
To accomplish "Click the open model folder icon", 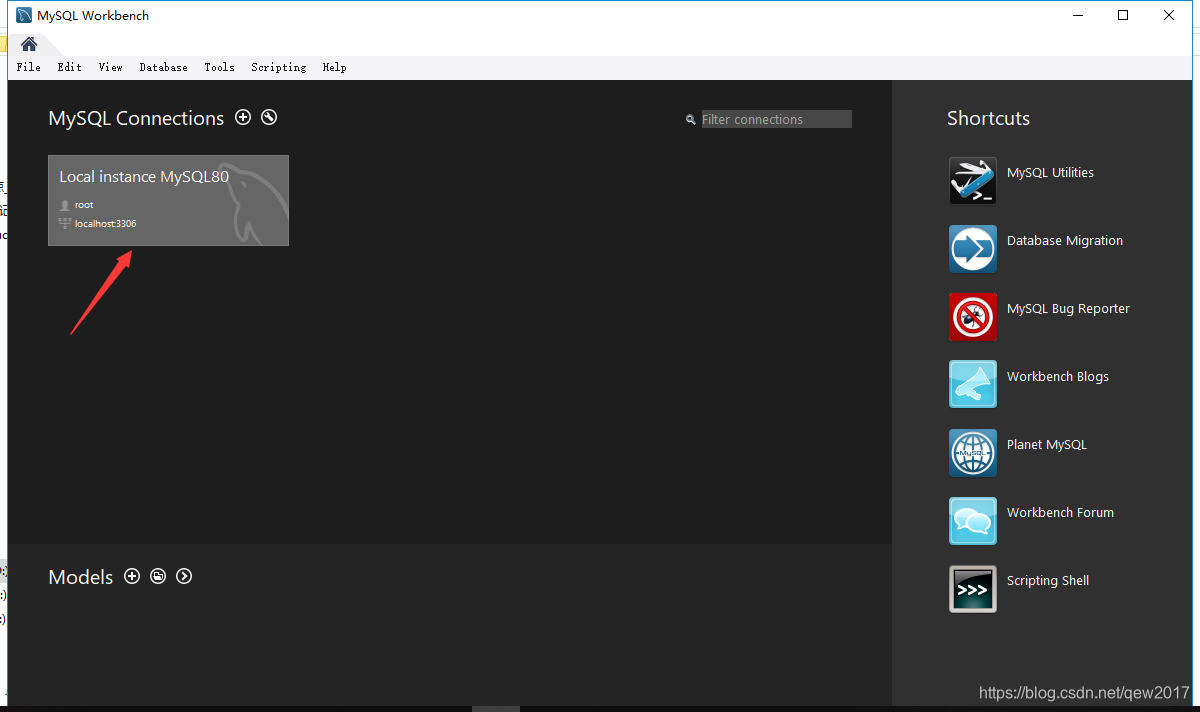I will pyautogui.click(x=158, y=576).
